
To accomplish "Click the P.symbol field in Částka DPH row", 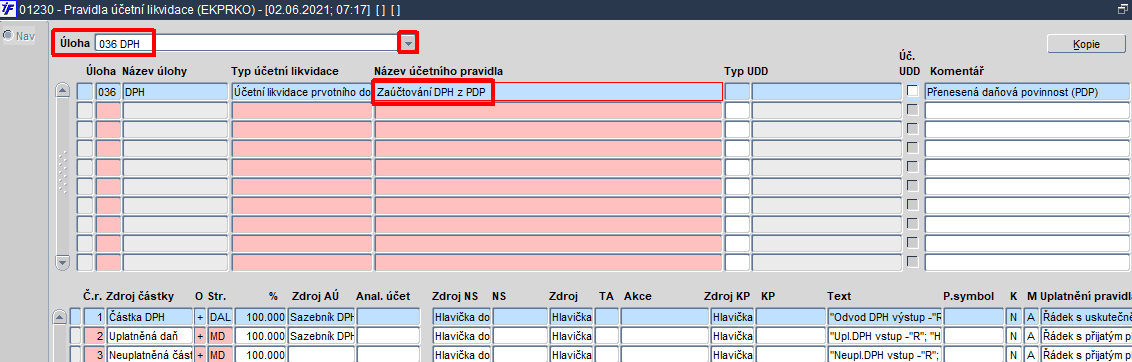I will pyautogui.click(x=974, y=316).
